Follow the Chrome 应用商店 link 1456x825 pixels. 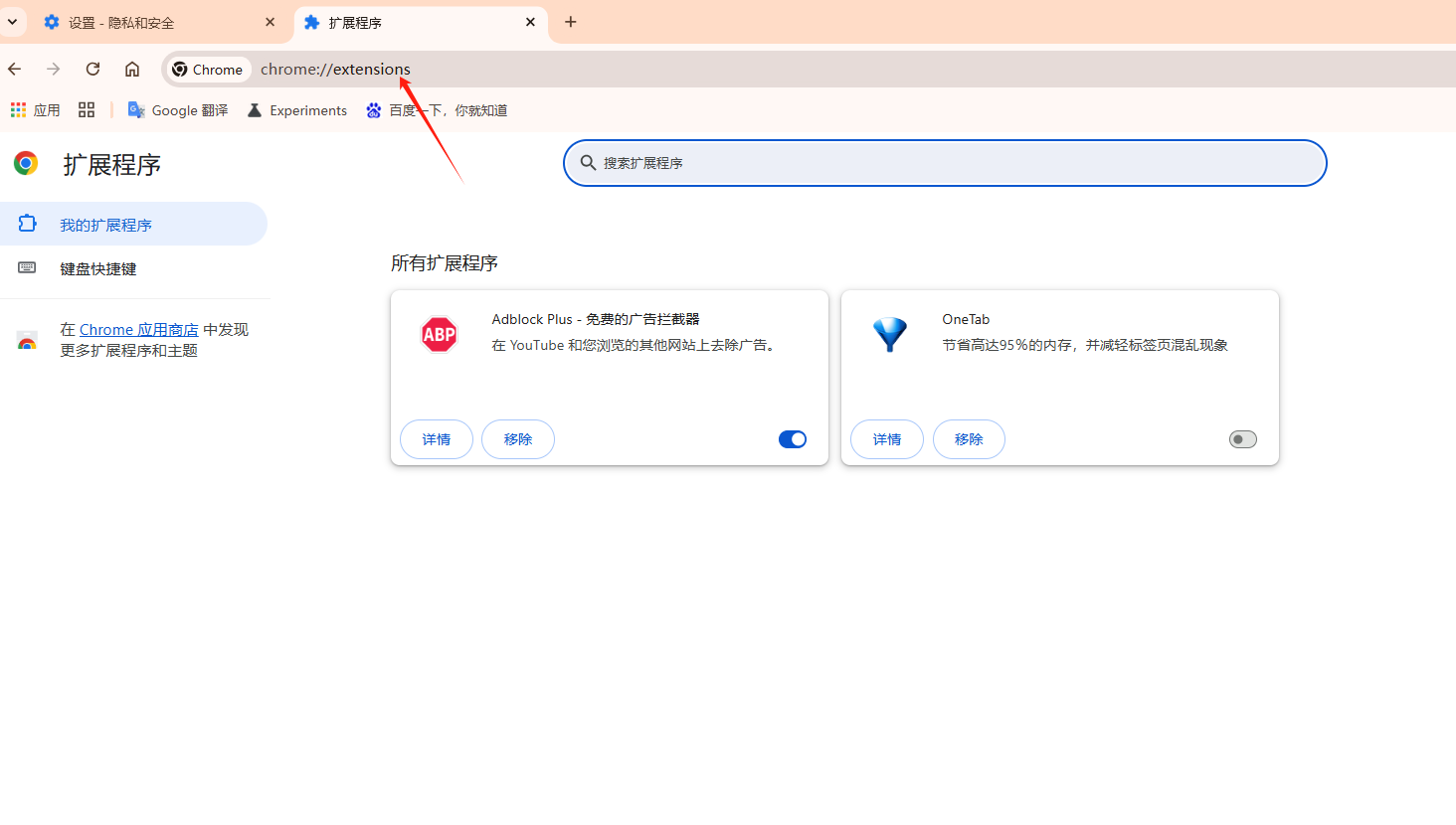pos(139,330)
